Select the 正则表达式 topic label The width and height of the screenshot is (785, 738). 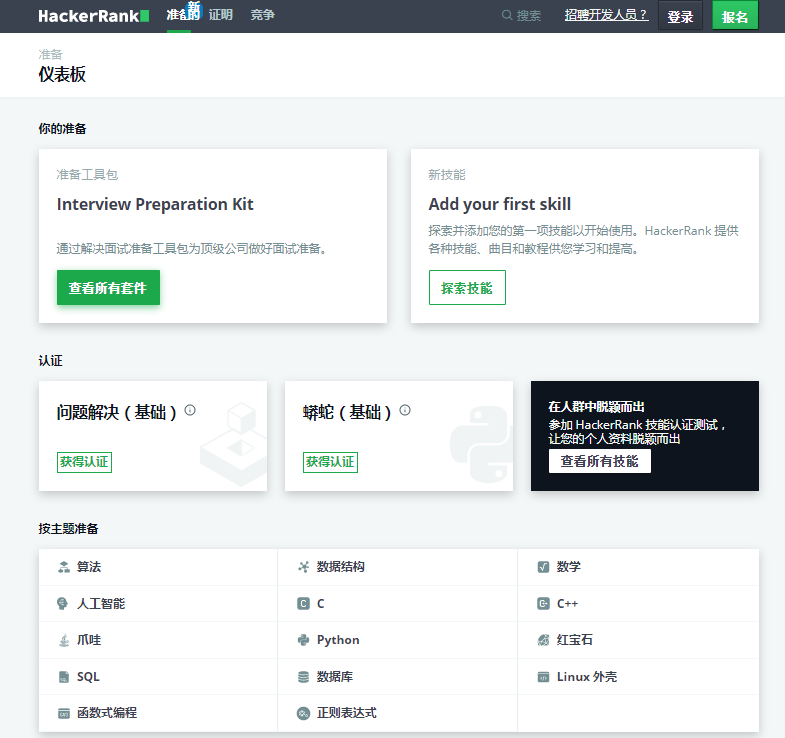coord(346,713)
